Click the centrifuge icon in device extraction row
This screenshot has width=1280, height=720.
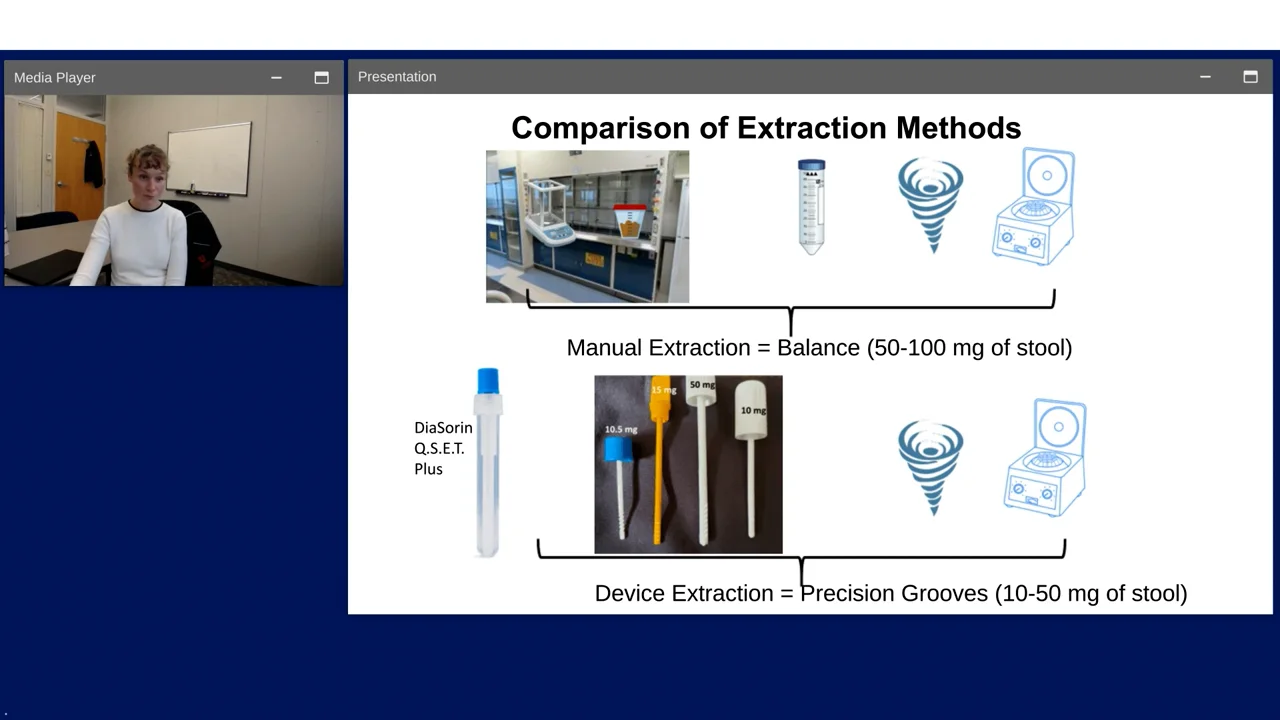(x=1045, y=458)
